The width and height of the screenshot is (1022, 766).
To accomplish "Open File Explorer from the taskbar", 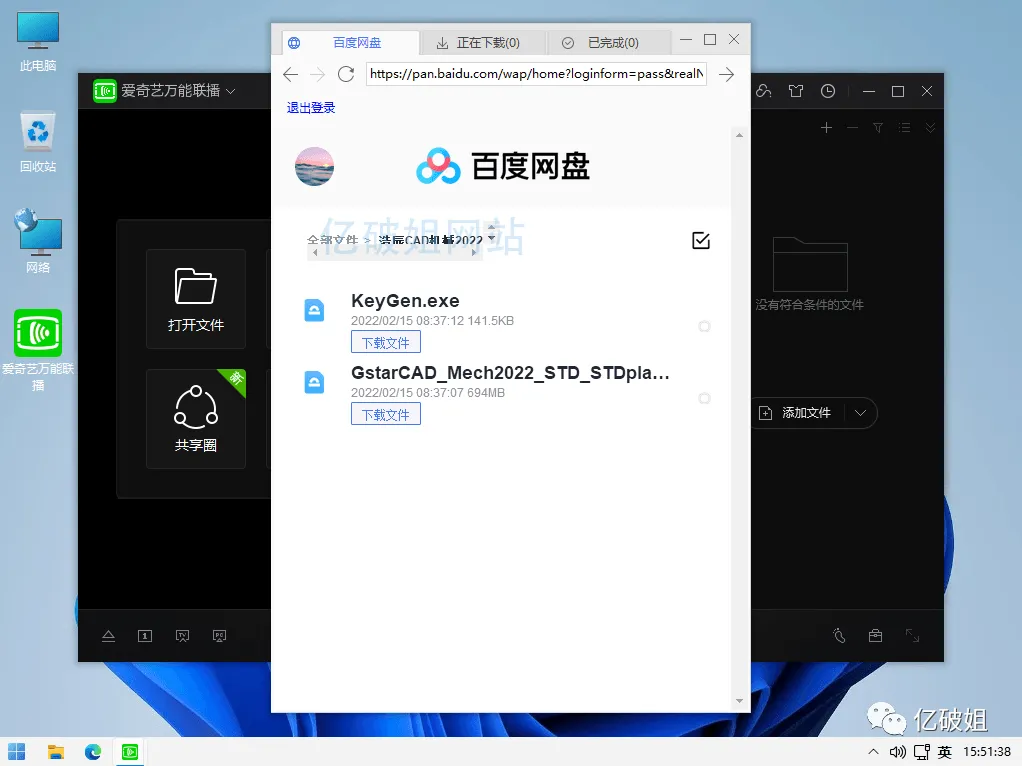I will tap(55, 752).
